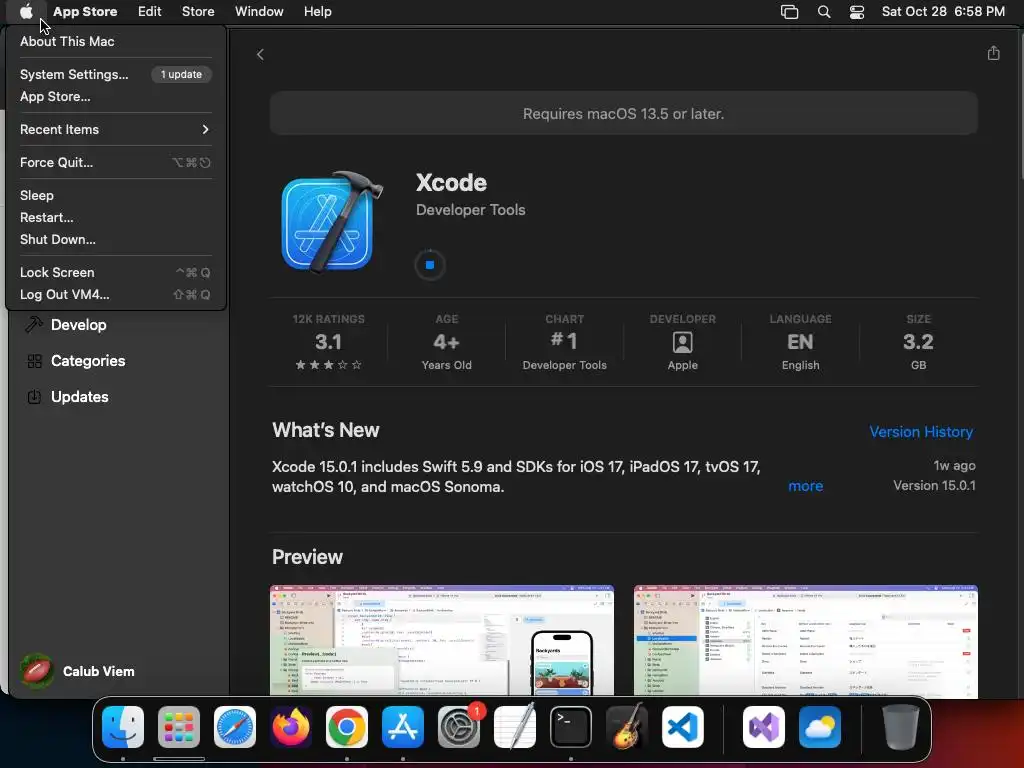Click the vertical scrollbar on the right

click(x=1020, y=104)
